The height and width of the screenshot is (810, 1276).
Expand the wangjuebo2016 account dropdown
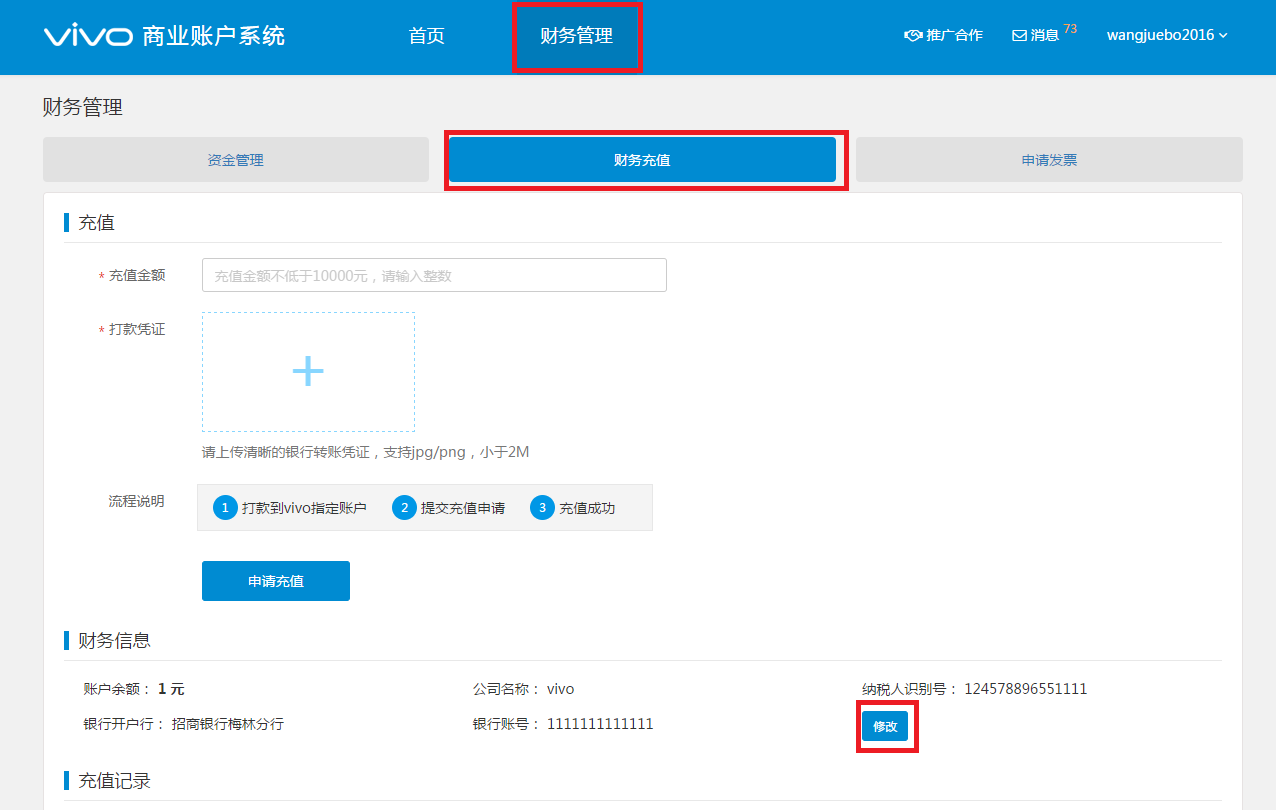tap(1160, 35)
